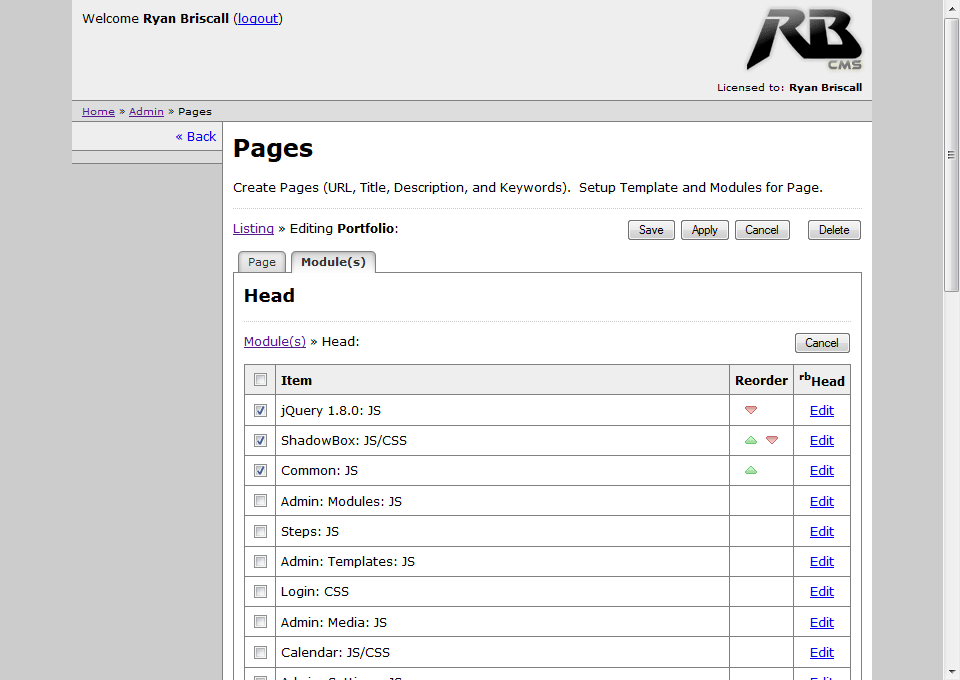The height and width of the screenshot is (680, 960).
Task: Check the Calendar: JS/CSS item
Action: 261,652
